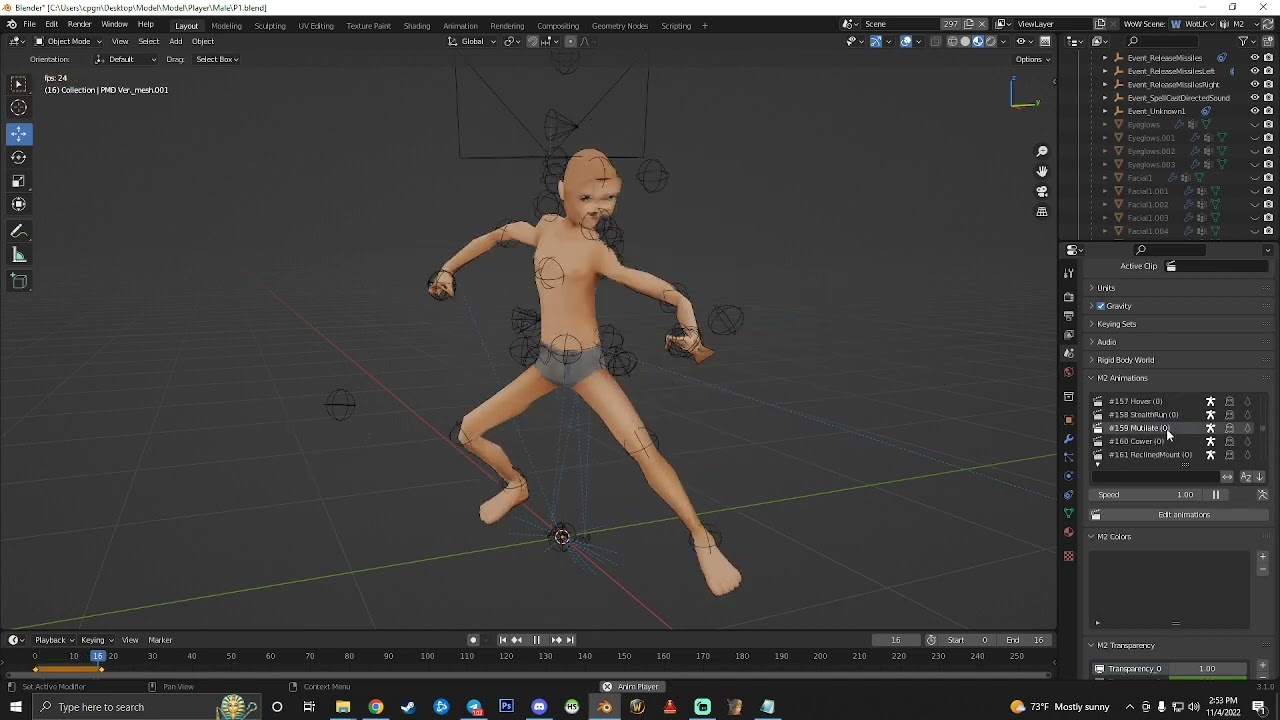Image resolution: width=1280 pixels, height=720 pixels.
Task: Open the Tool properties tab
Action: (1069, 273)
